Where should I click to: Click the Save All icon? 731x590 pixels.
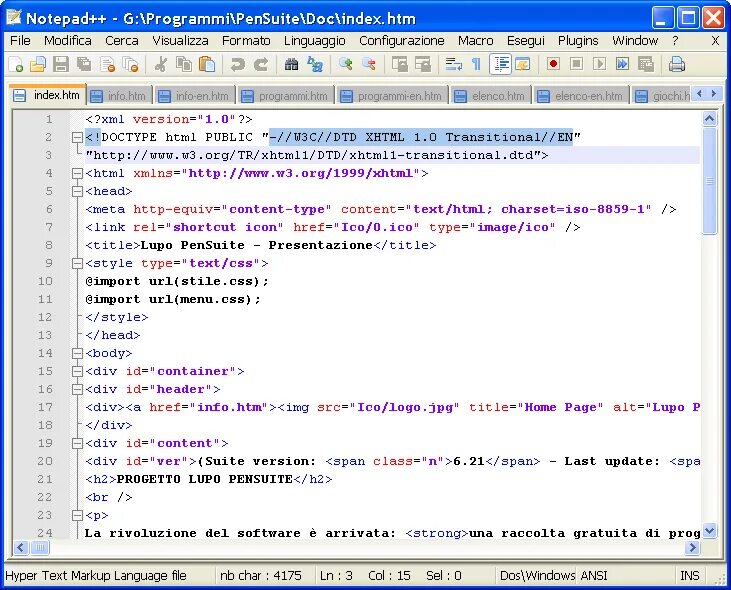tap(84, 64)
